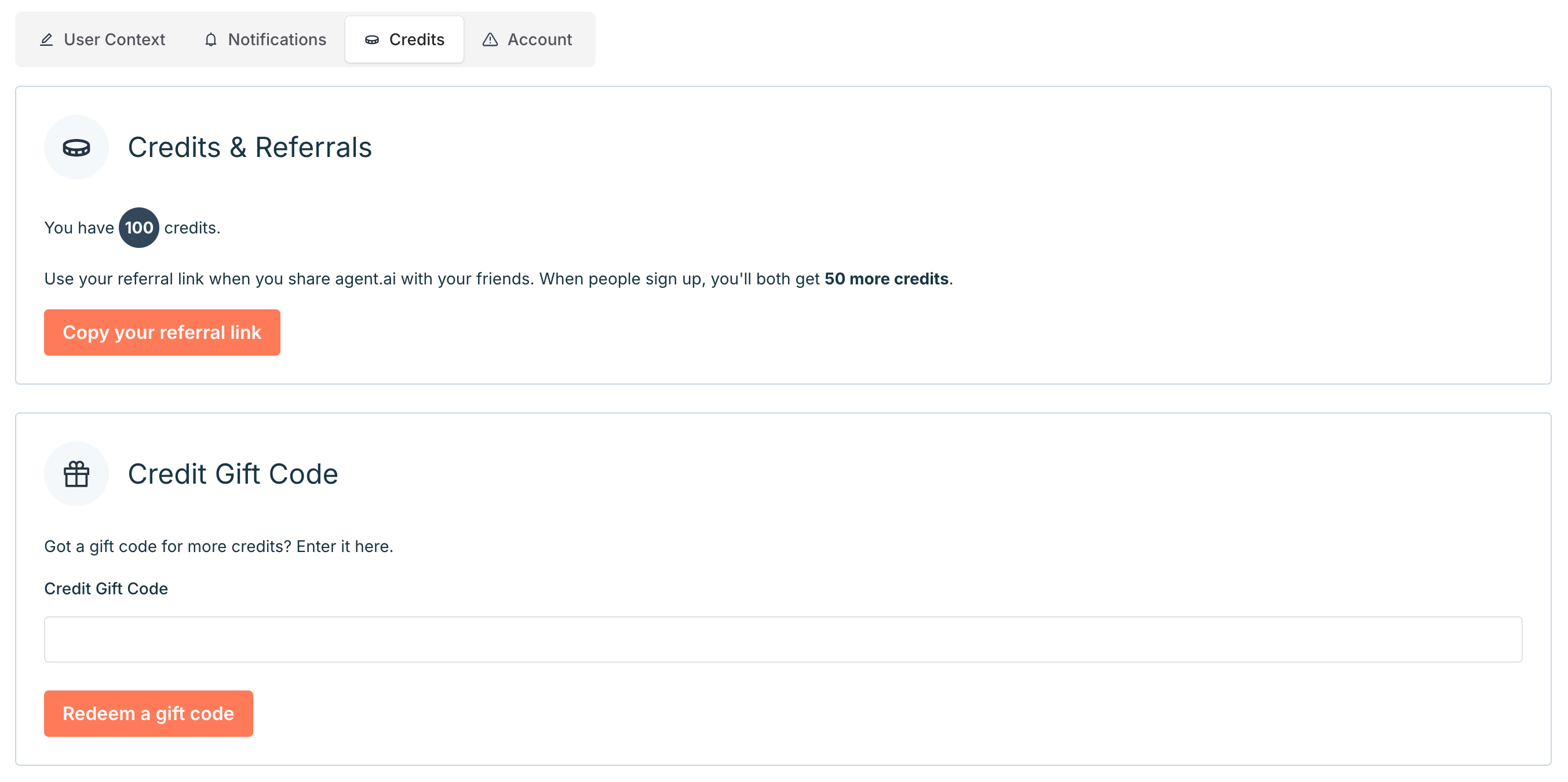The height and width of the screenshot is (782, 1568).
Task: Click the referral link explanation sentence
Action: click(x=432, y=279)
